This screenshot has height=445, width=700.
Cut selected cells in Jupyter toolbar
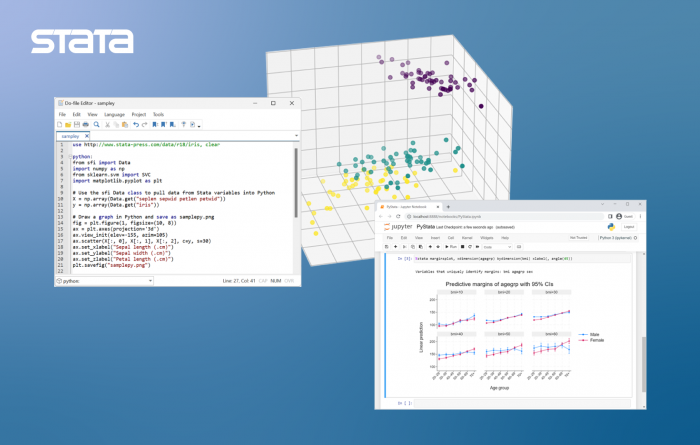(404, 247)
